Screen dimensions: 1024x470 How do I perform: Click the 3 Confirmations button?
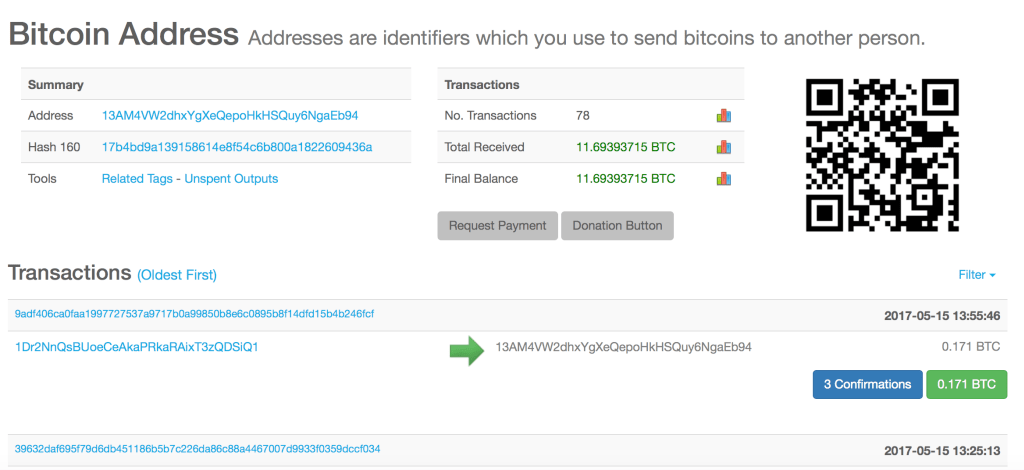(x=867, y=384)
